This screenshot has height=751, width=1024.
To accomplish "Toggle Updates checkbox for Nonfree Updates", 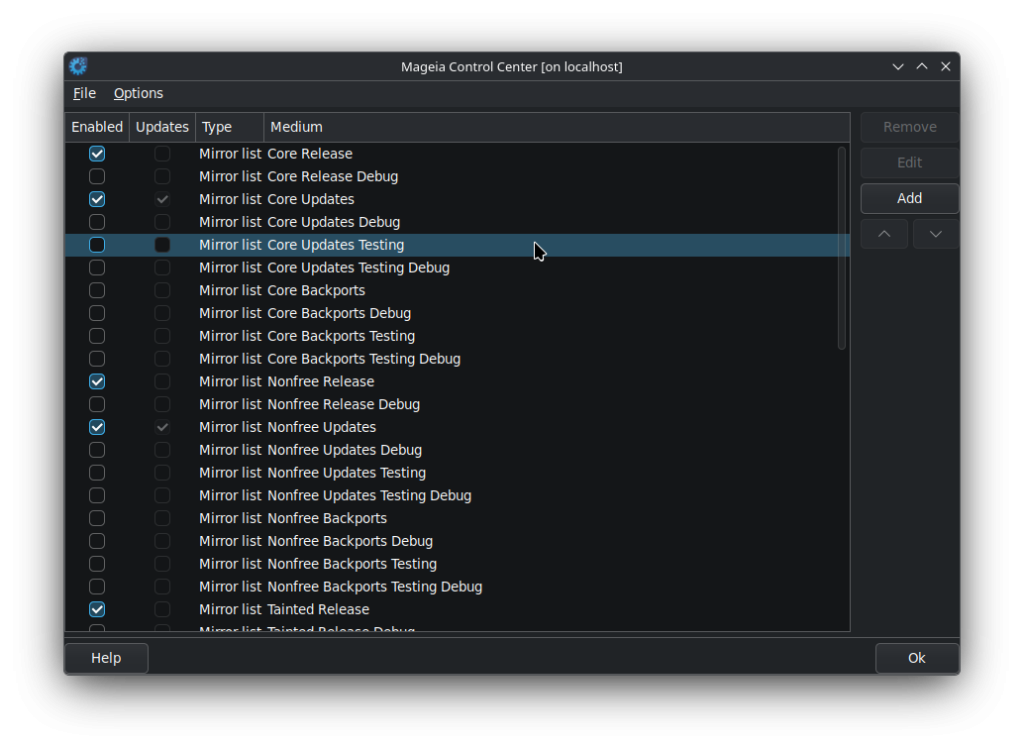I will [162, 427].
